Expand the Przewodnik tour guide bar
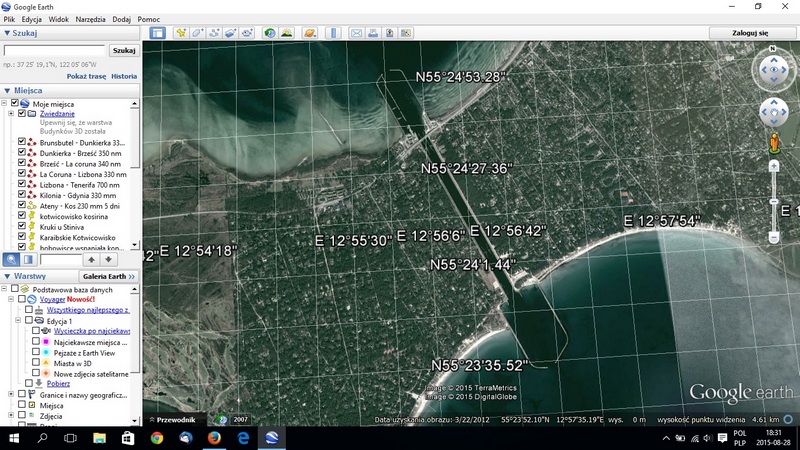This screenshot has width=800, height=450. (x=172, y=420)
